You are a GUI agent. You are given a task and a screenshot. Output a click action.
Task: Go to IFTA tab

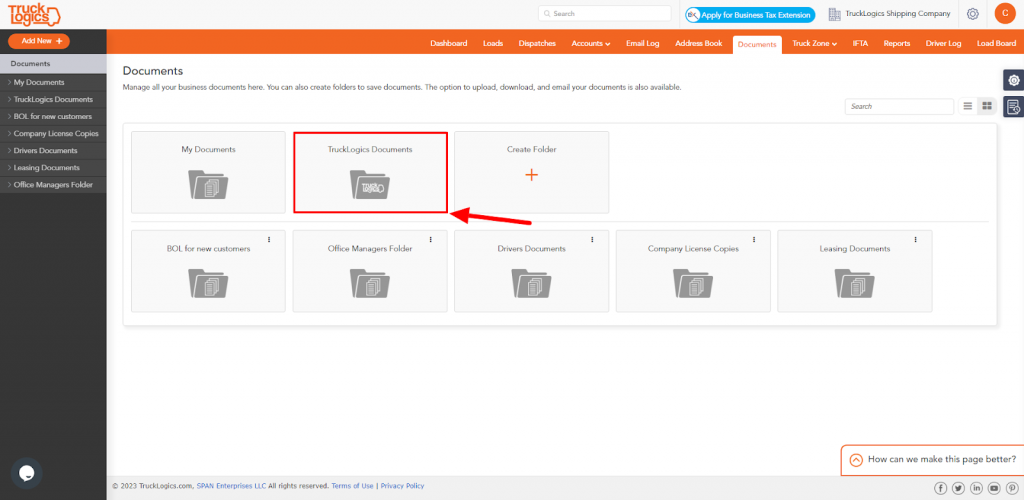[860, 44]
